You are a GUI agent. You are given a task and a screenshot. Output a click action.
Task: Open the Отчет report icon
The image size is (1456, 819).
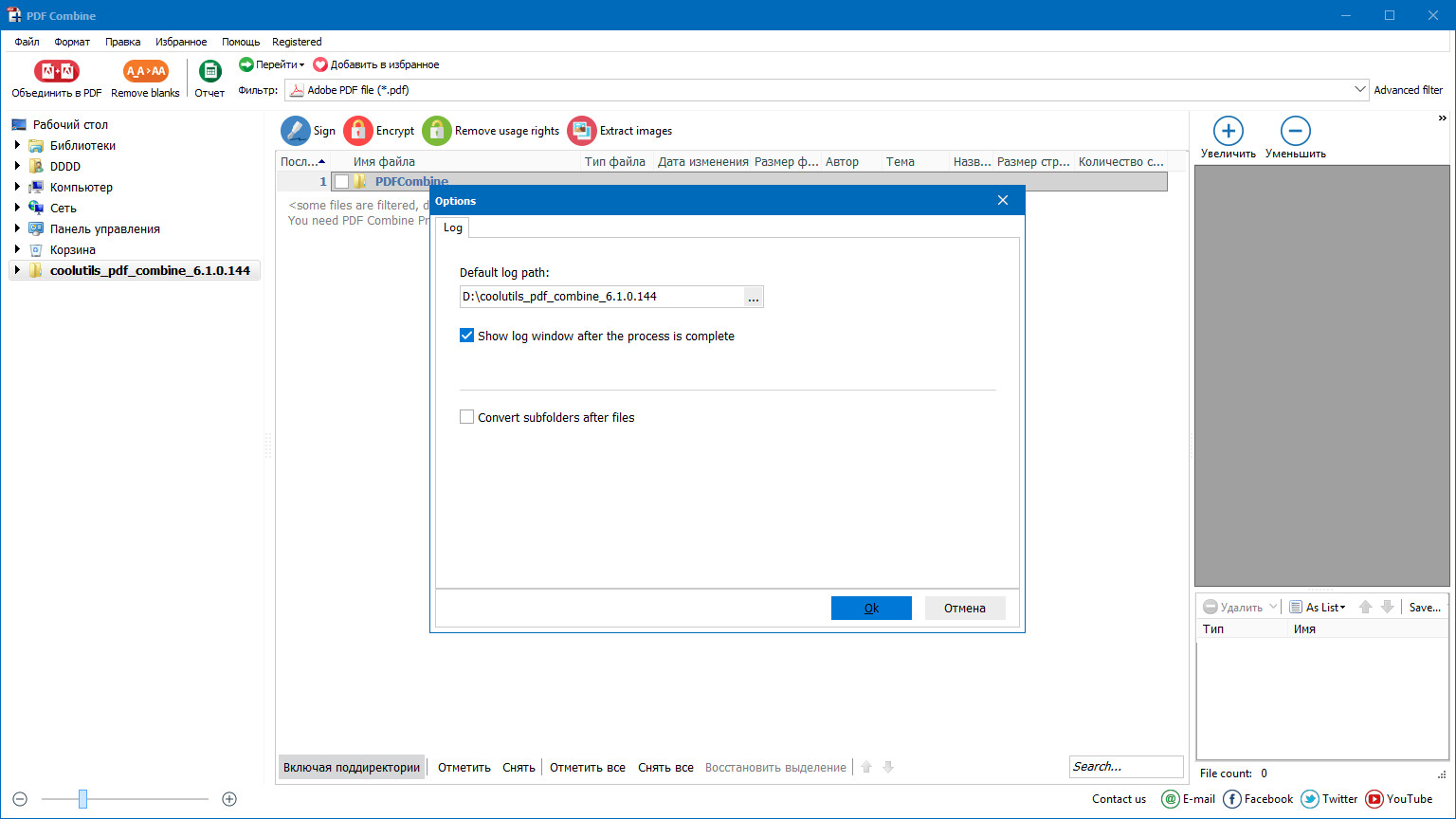pyautogui.click(x=209, y=71)
